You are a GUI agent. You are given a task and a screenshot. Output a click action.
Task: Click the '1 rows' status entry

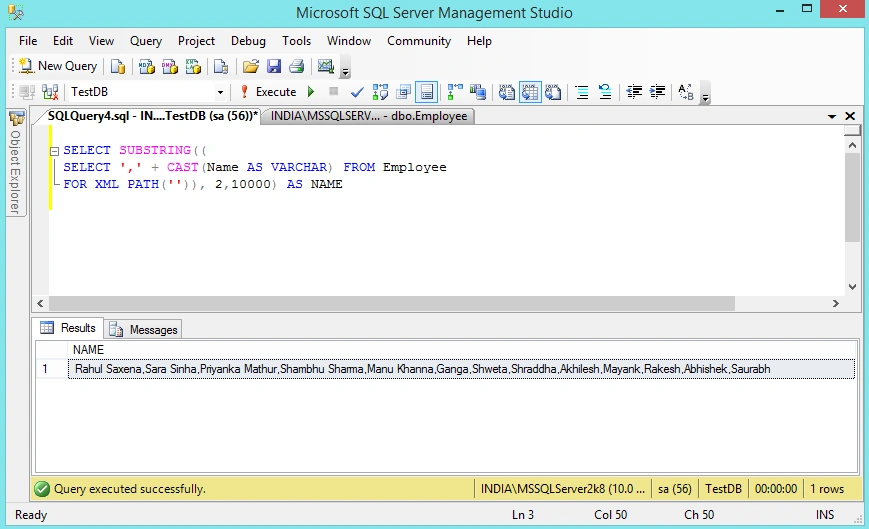827,489
